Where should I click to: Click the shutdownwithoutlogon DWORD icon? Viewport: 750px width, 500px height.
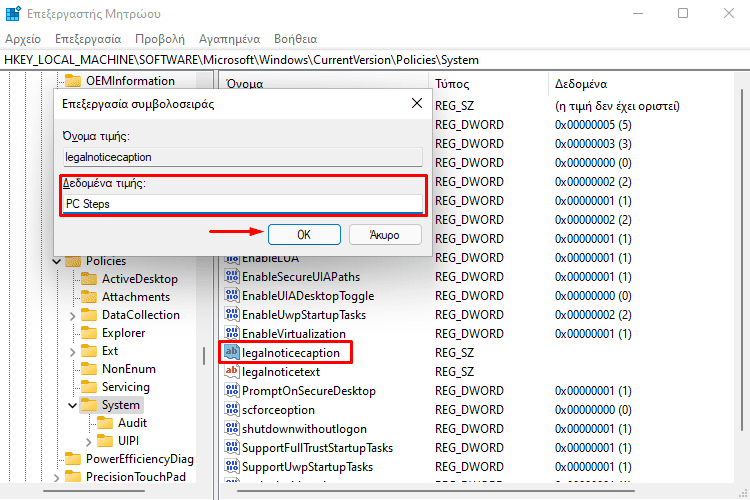coord(232,428)
